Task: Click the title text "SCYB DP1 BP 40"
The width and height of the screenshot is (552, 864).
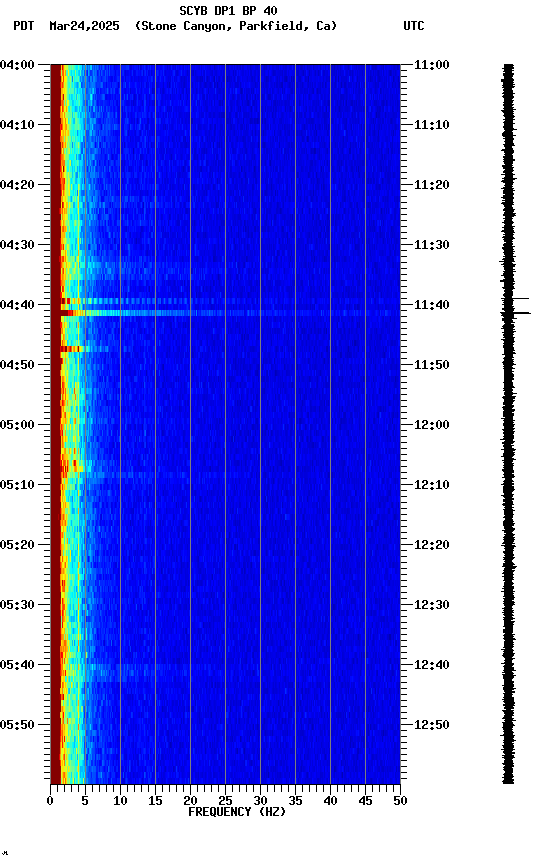Action: coord(228,10)
